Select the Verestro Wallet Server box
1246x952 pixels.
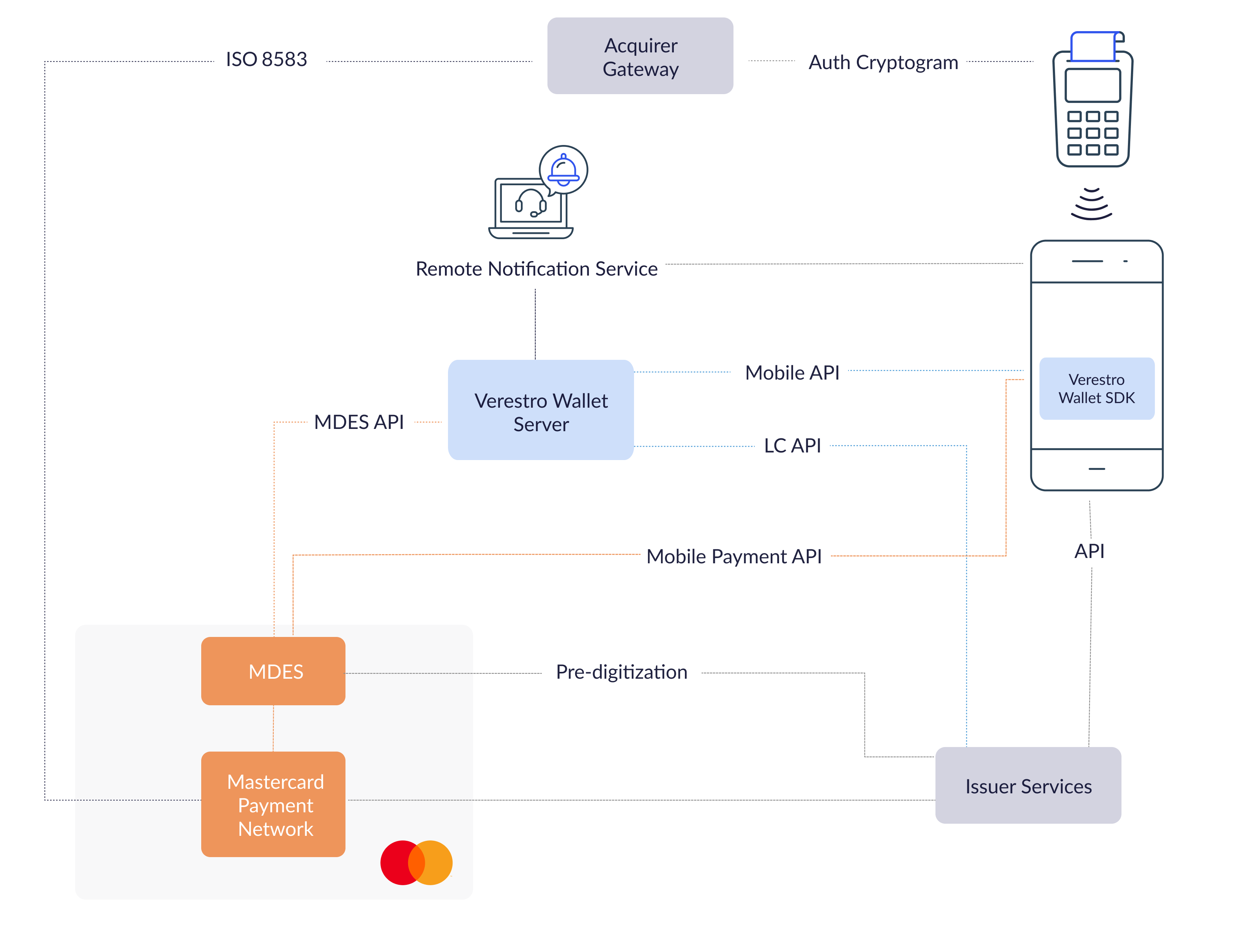pos(541,410)
